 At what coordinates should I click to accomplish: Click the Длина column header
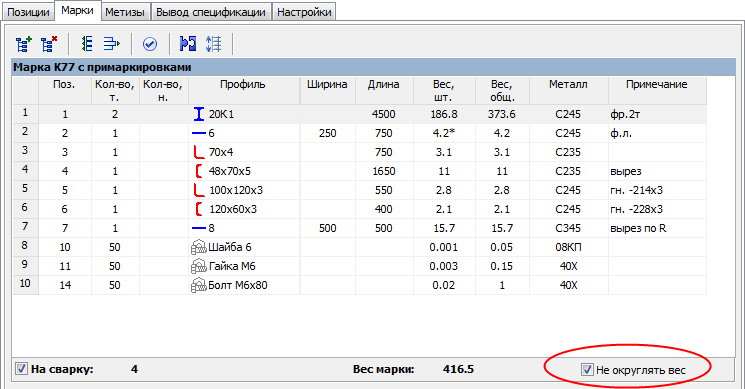(x=384, y=91)
